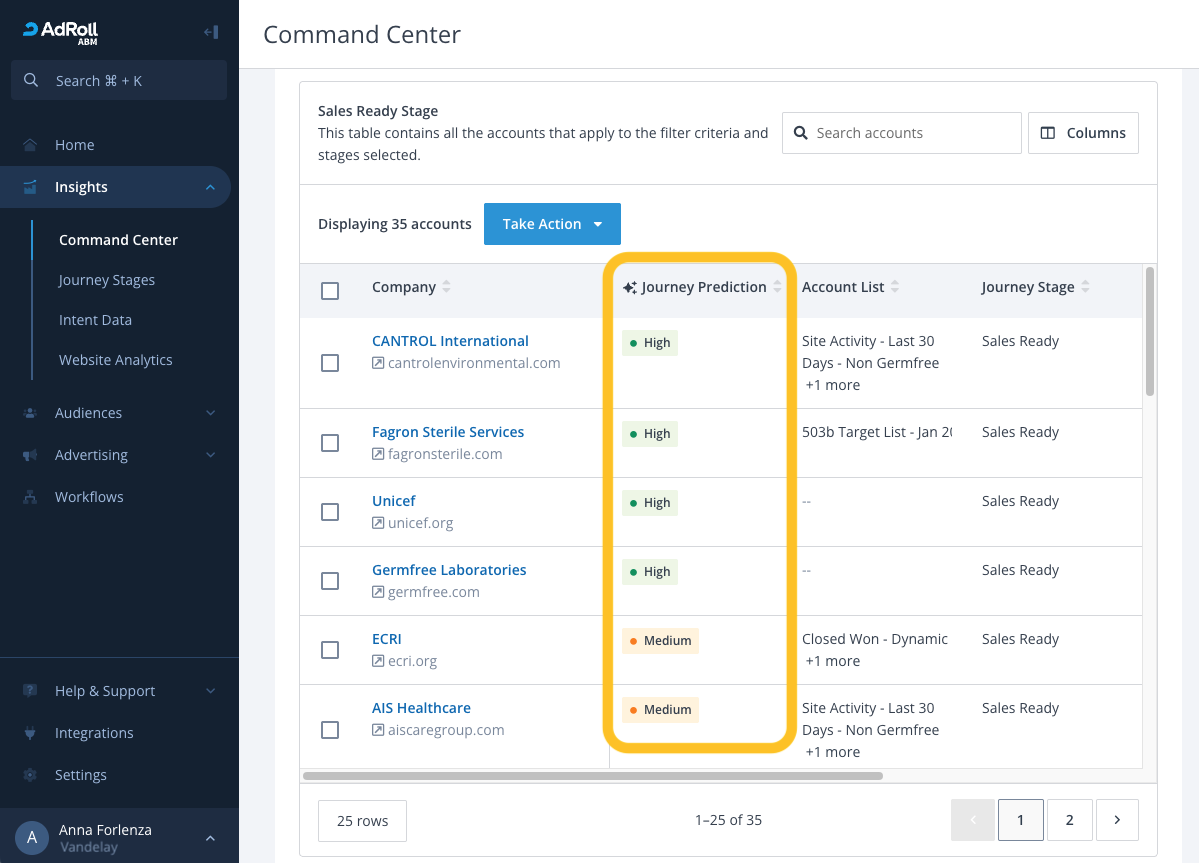Collapse the sidebar with the arrow icon

[211, 32]
